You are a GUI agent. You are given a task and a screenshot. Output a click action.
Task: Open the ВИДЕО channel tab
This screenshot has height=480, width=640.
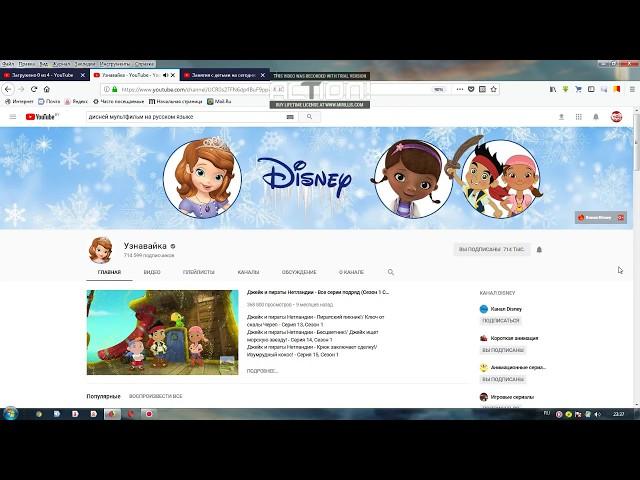(152, 272)
